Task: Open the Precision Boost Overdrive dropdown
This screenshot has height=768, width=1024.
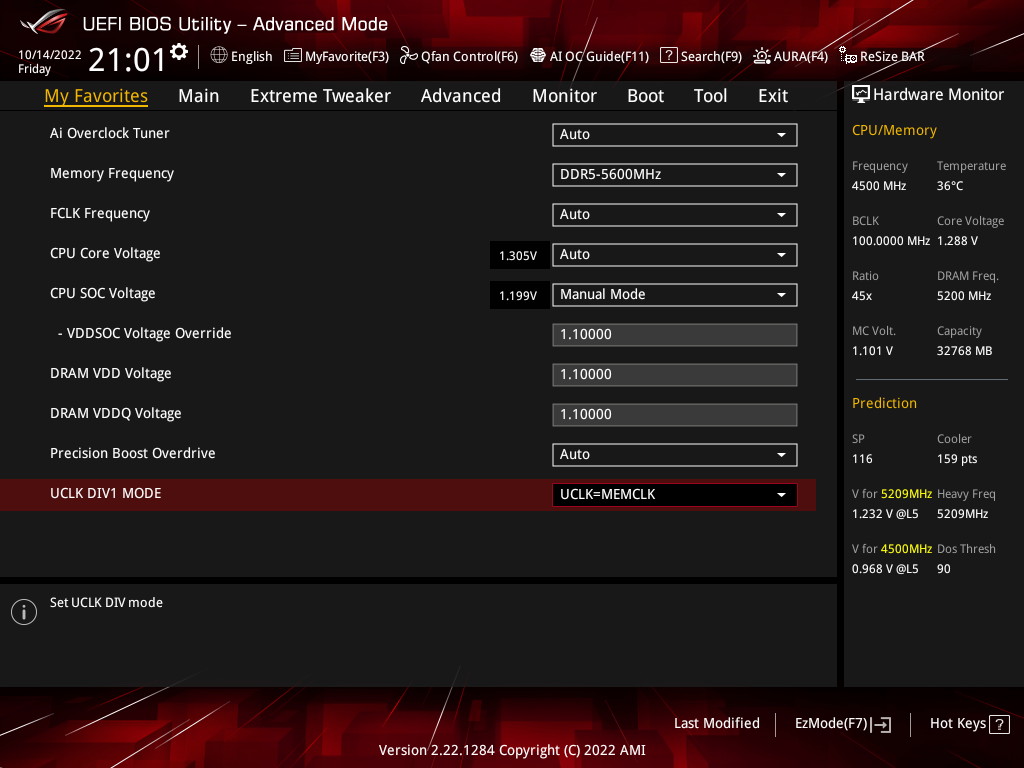Action: coord(675,455)
